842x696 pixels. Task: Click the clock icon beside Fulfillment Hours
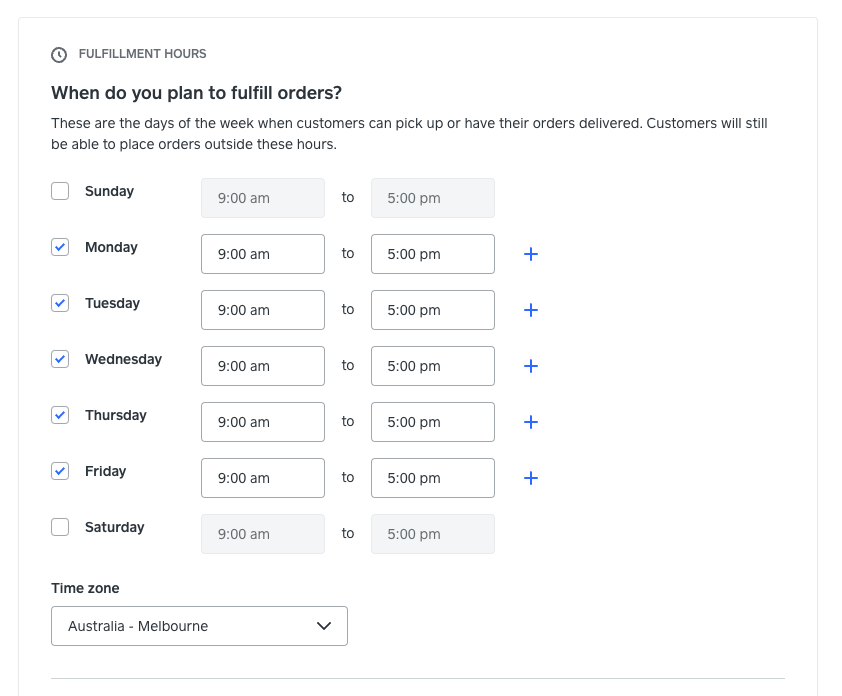pos(59,55)
